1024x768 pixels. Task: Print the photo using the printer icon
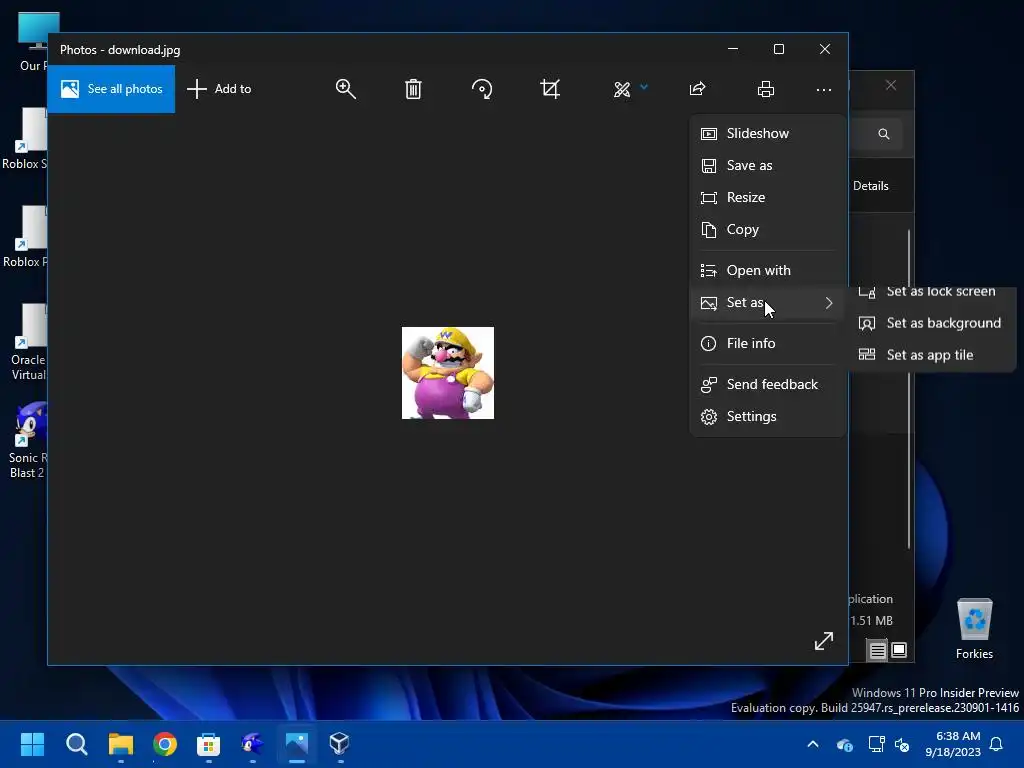pyautogui.click(x=765, y=89)
